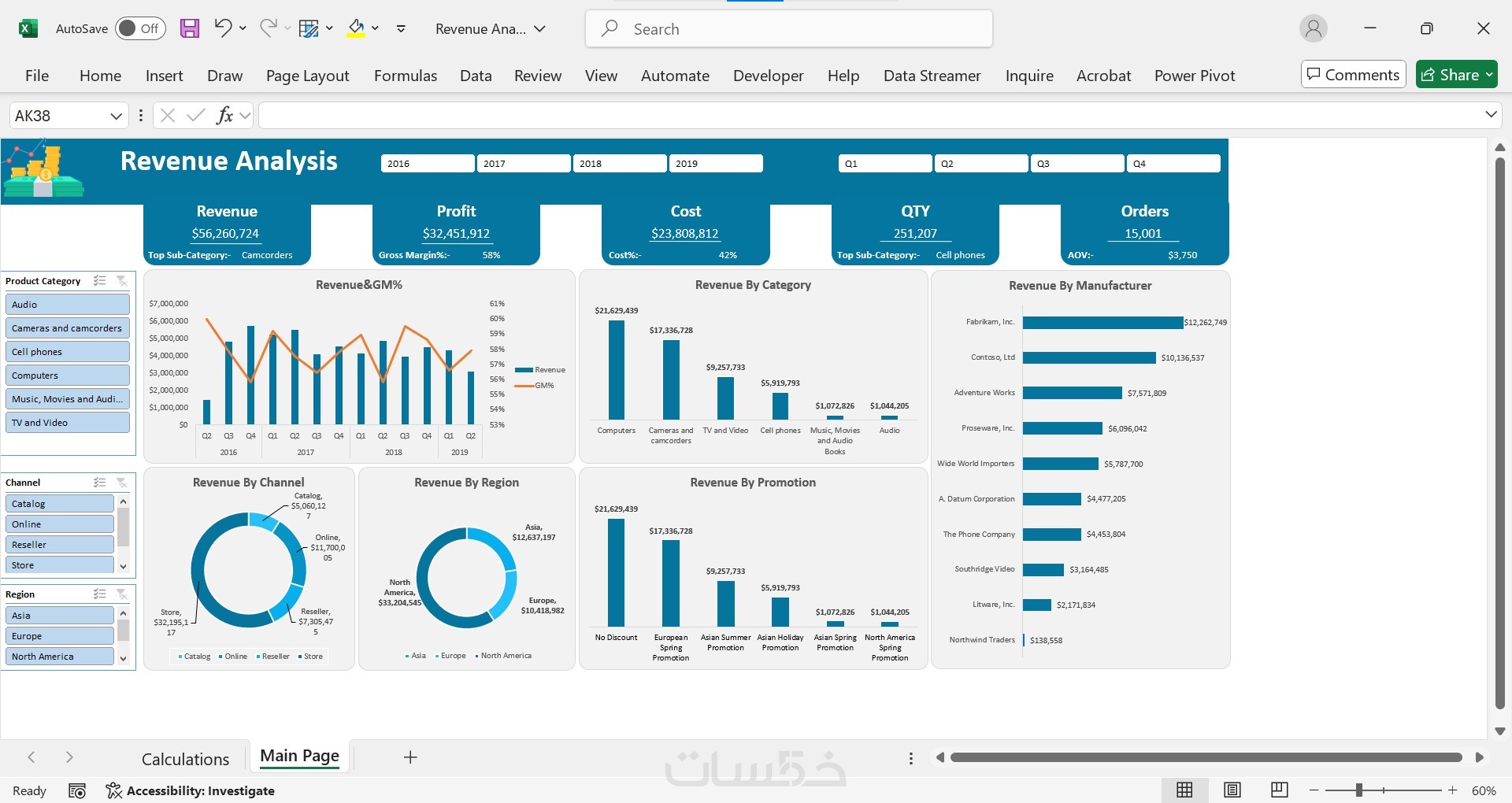This screenshot has width=1512, height=803.
Task: Switch to the Calculations sheet tab
Action: (x=185, y=759)
